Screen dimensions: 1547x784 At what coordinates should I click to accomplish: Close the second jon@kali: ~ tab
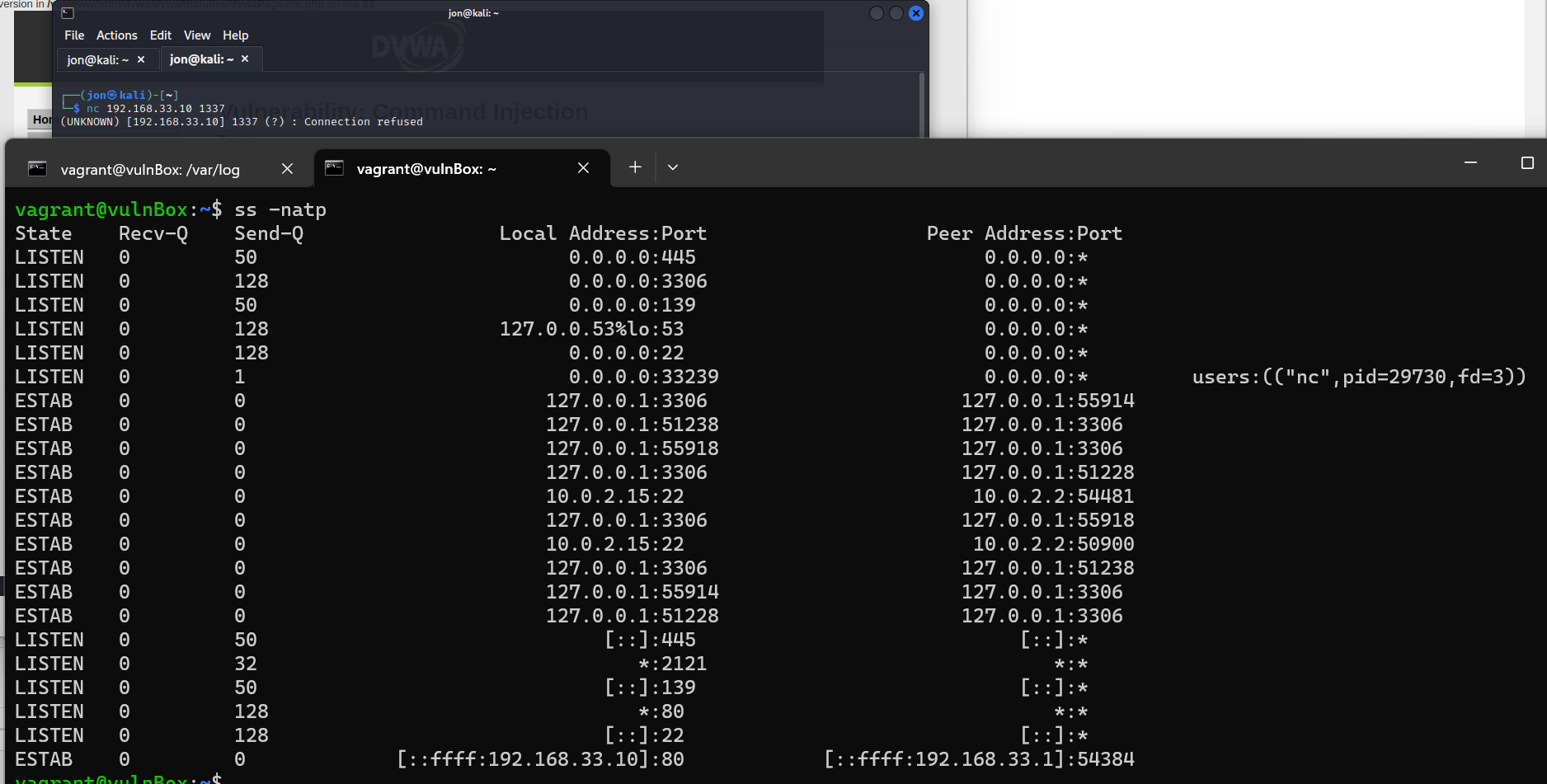[x=245, y=59]
